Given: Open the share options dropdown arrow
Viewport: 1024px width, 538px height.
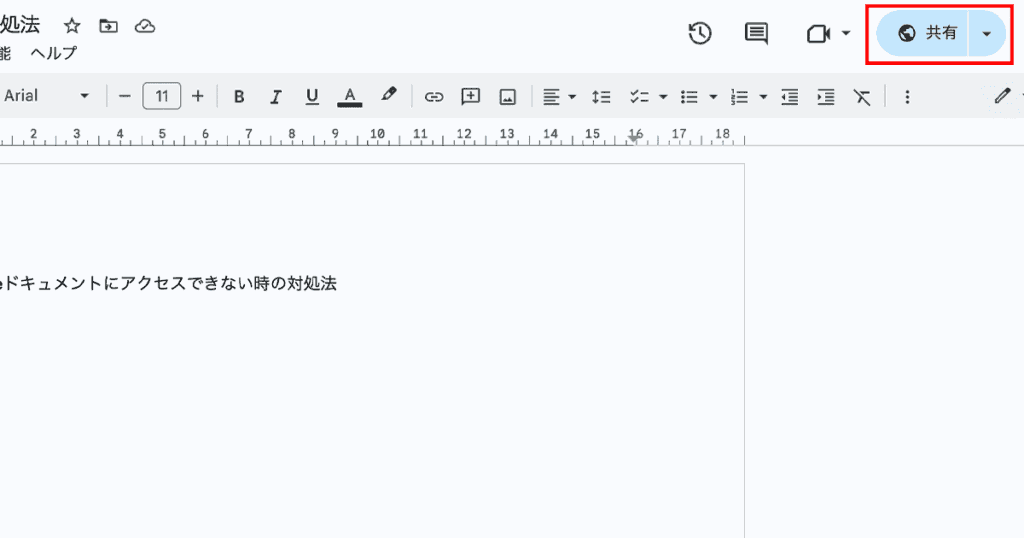Looking at the screenshot, I should point(987,33).
